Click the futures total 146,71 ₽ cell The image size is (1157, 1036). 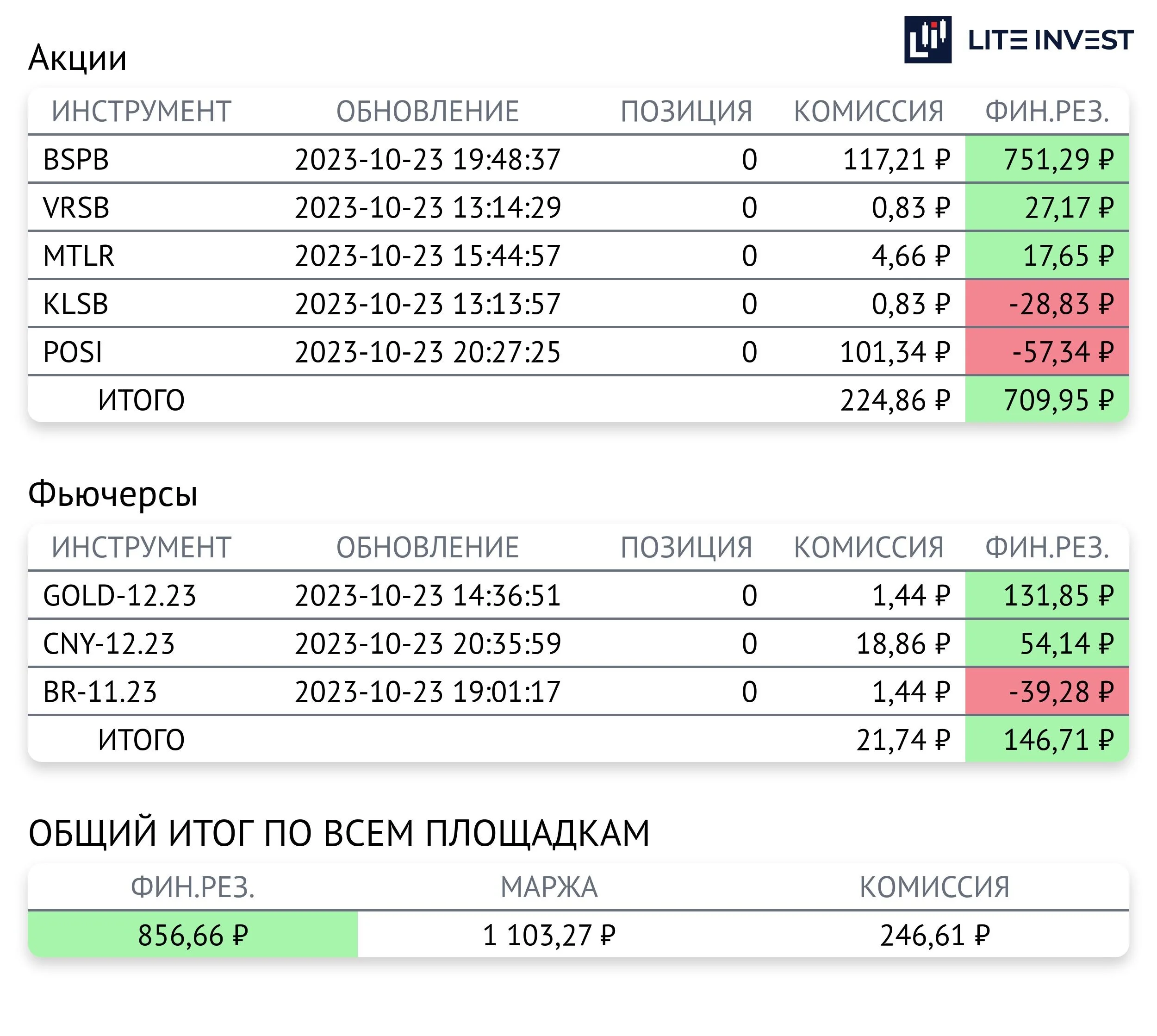click(1046, 739)
